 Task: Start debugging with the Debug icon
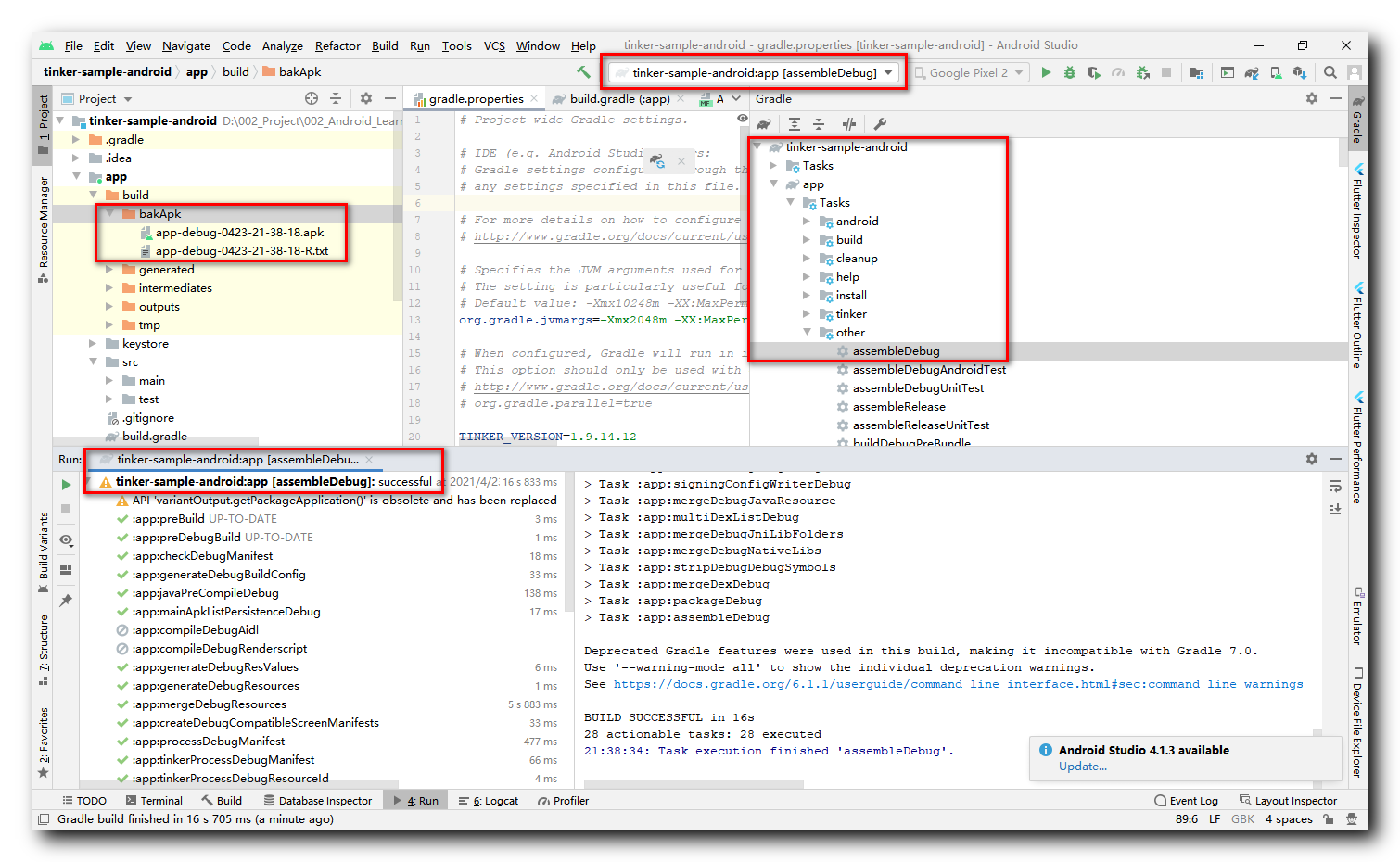pyautogui.click(x=1069, y=71)
